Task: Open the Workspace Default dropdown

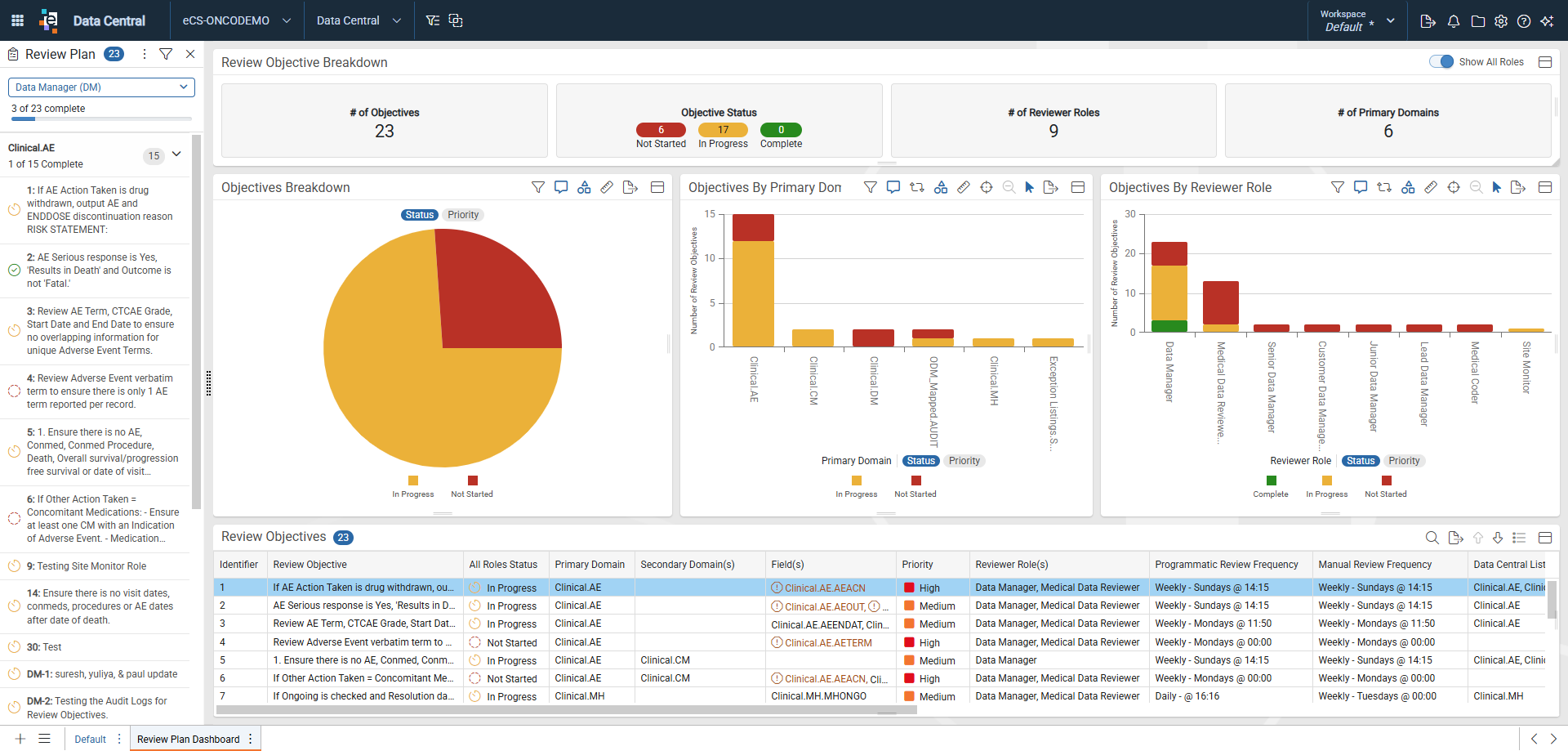Action: [x=1357, y=20]
